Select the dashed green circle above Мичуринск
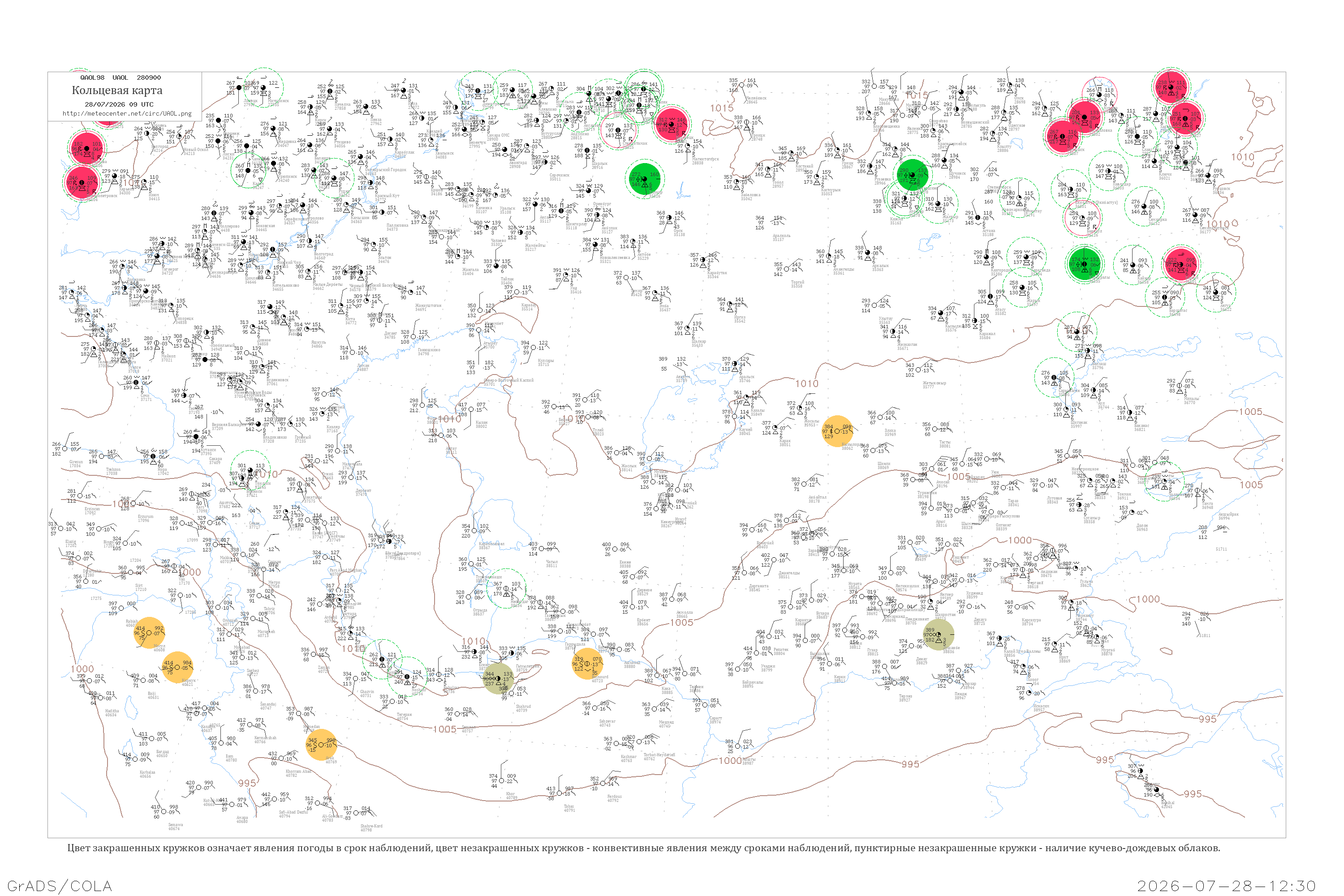Screen dimensions: 1344x896 263,87
